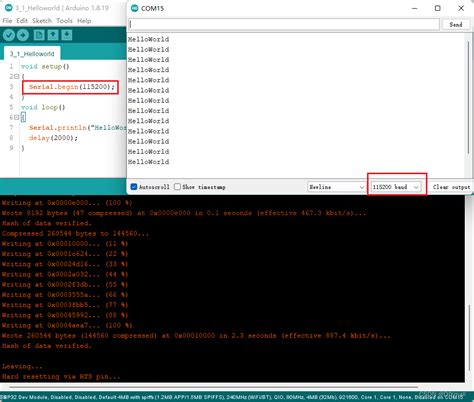Click Arduino logo in COM15 title bar

(135, 8)
